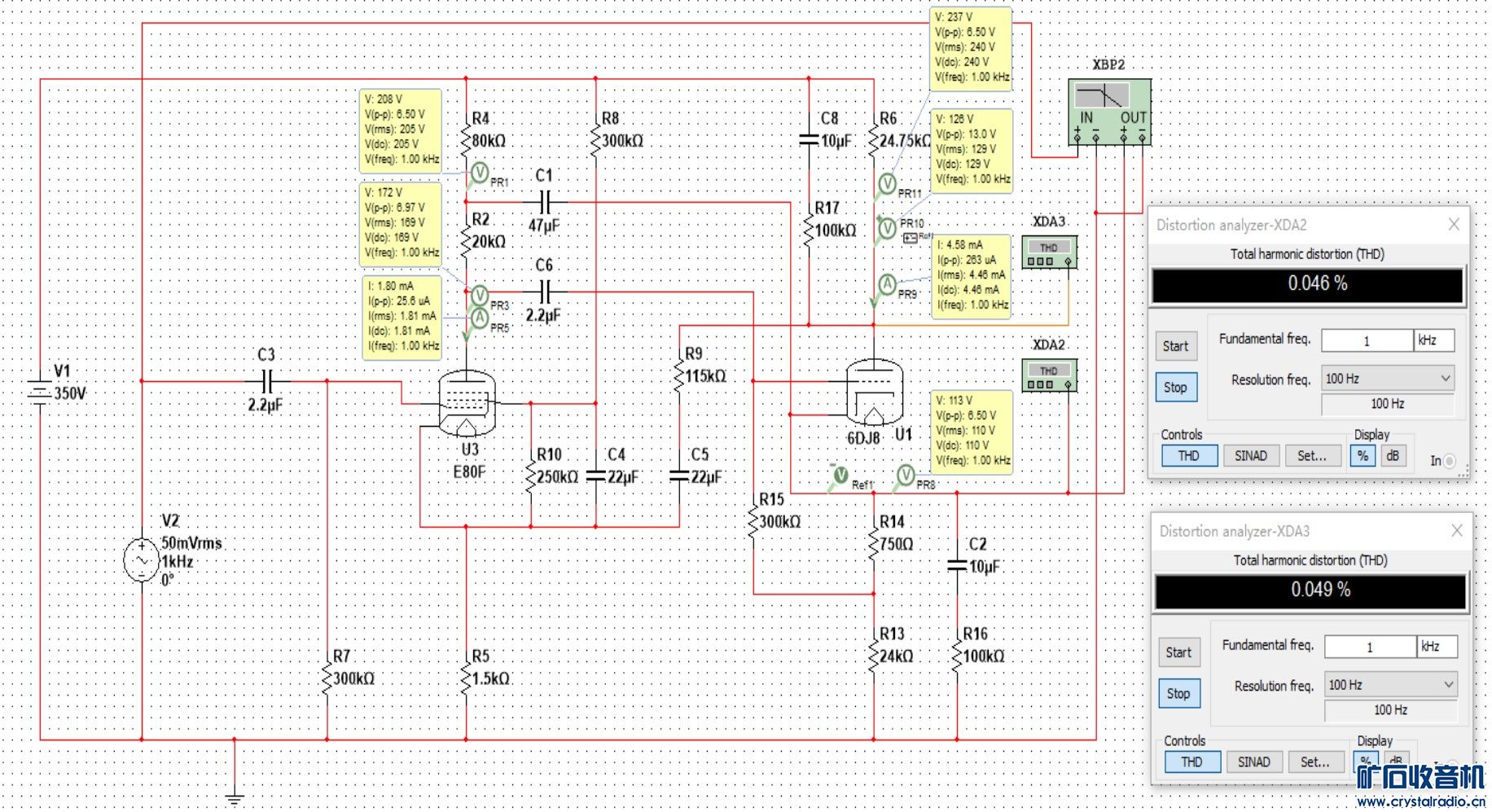
Task: Enable THD mode in XDA2 analyzer
Action: 1189,456
